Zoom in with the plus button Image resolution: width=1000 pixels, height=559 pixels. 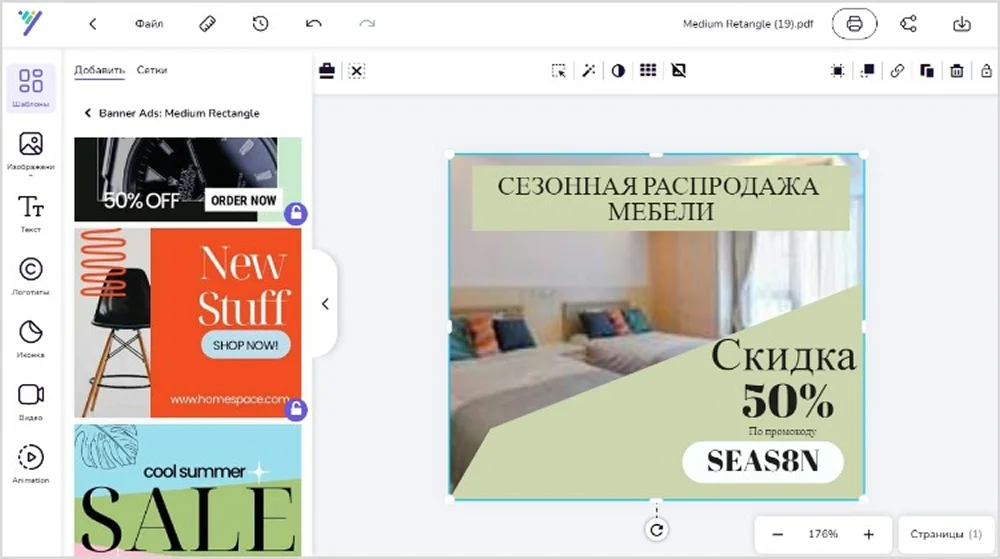[x=868, y=534]
